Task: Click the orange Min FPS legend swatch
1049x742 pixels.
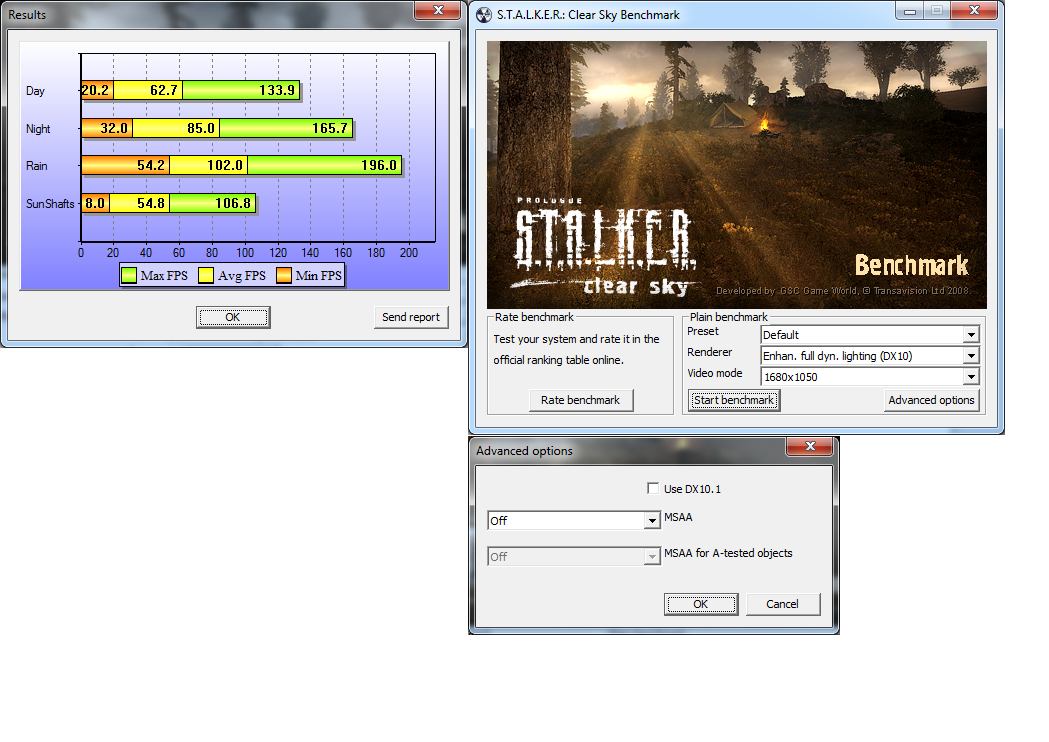Action: point(284,276)
